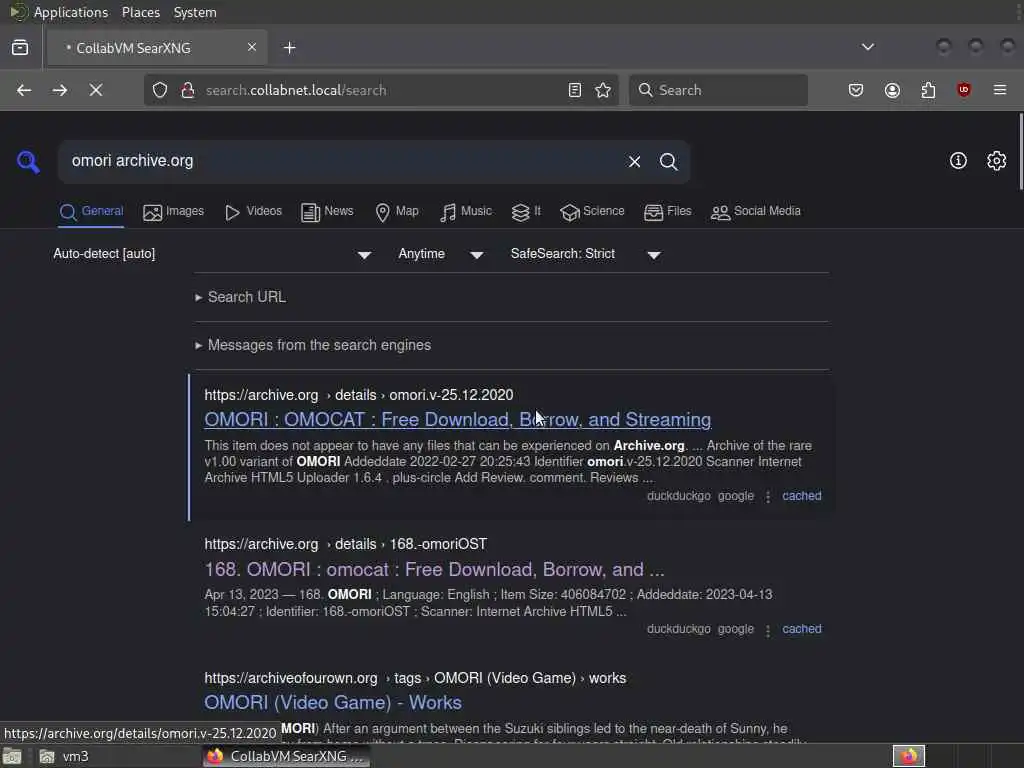This screenshot has width=1024, height=768.
Task: Open cached link for 168. OMORI result
Action: 802,629
